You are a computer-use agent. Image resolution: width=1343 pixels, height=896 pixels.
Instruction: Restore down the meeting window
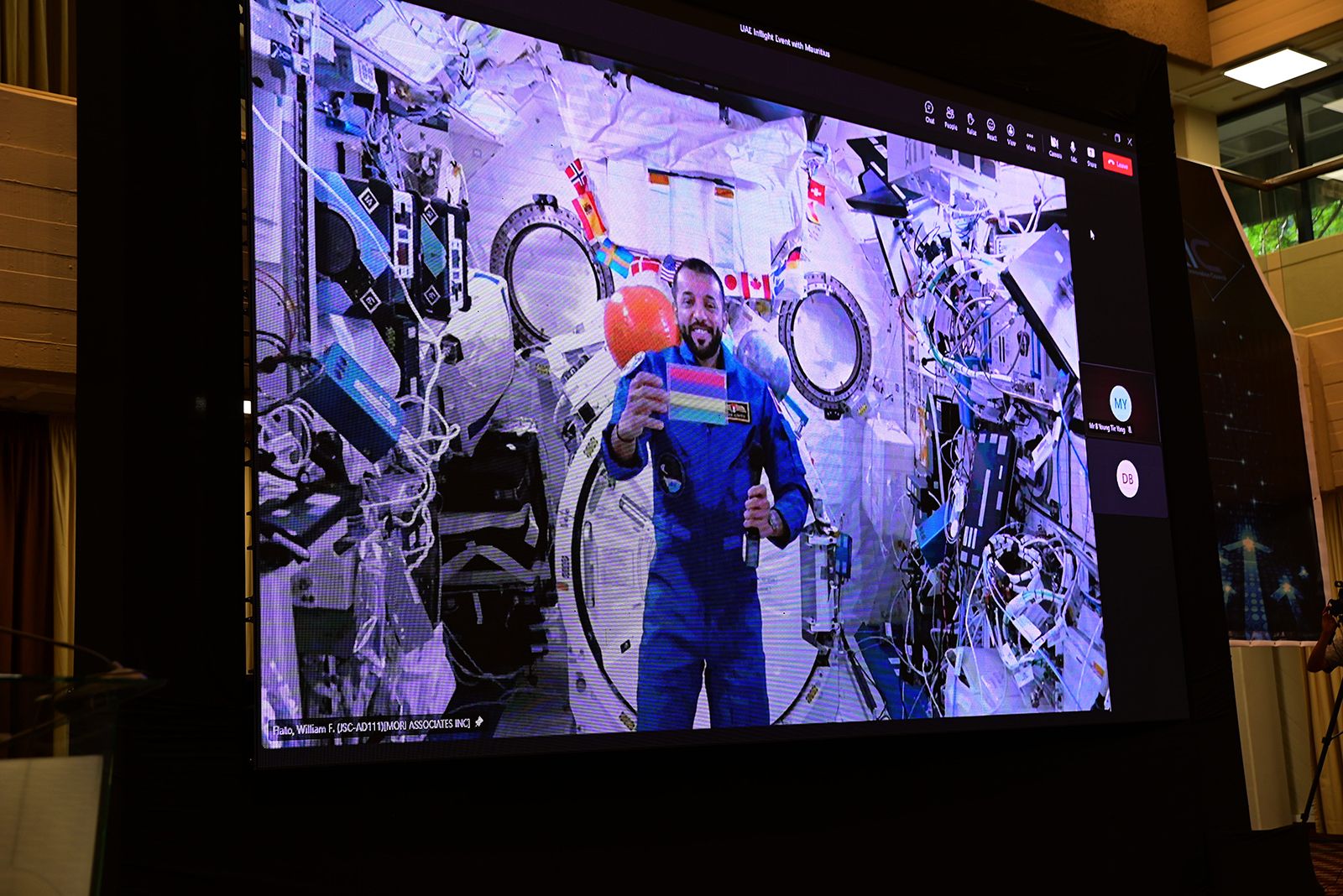tap(1117, 138)
